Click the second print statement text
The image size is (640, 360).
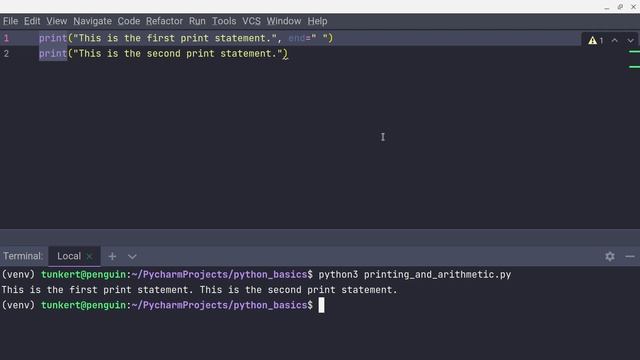tap(163, 53)
